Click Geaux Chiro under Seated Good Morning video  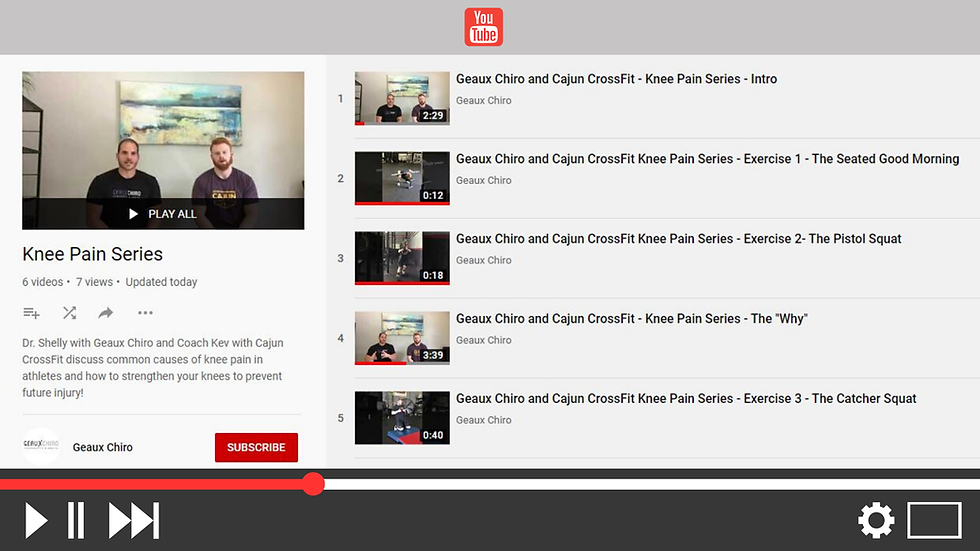[x=483, y=181]
